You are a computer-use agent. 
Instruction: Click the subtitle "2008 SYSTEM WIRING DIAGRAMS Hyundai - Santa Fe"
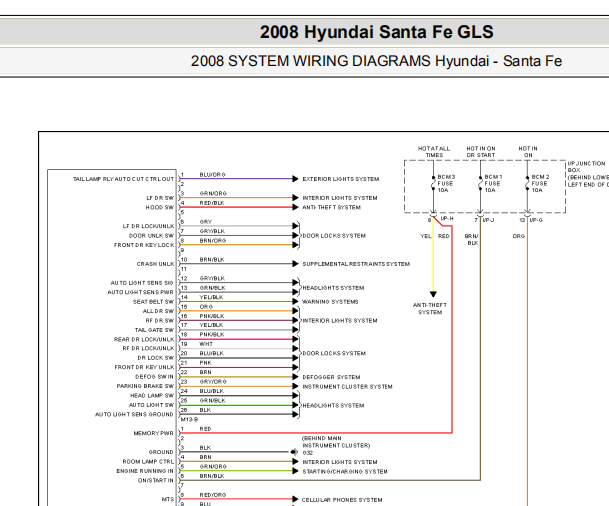pyautogui.click(x=376, y=61)
